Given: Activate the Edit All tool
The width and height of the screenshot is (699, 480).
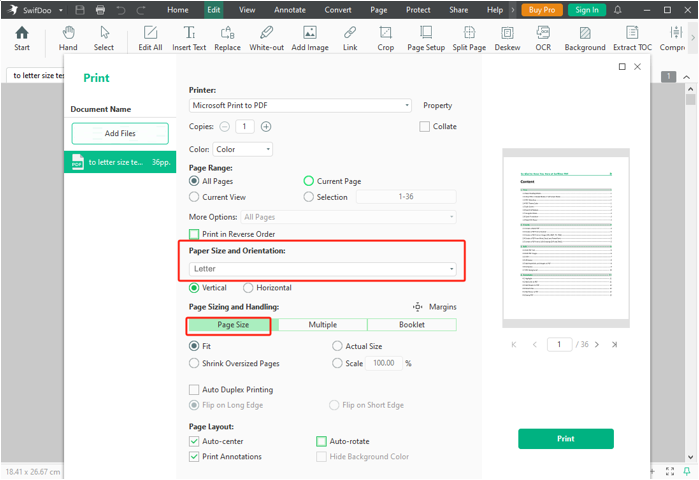Looking at the screenshot, I should (150, 38).
